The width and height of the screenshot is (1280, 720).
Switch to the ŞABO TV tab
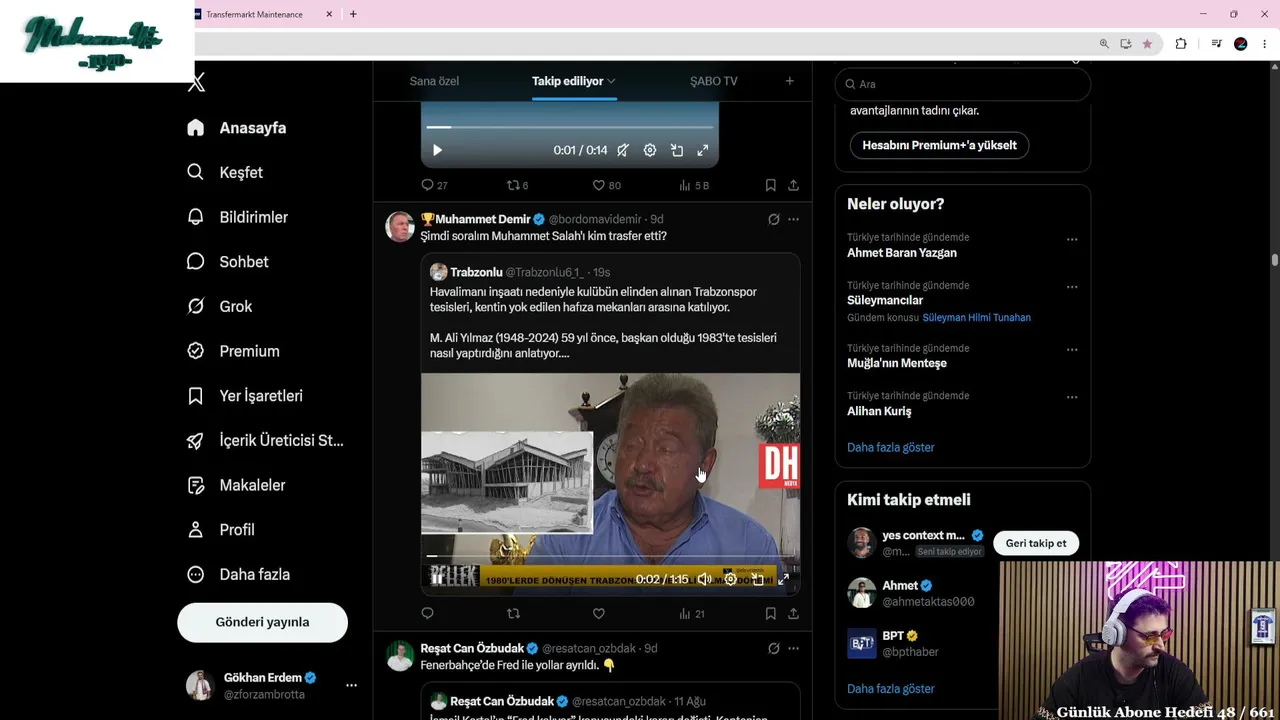(x=714, y=81)
